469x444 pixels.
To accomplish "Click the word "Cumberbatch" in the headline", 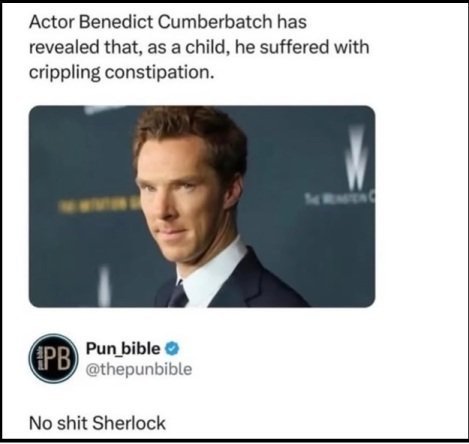I will [215, 22].
